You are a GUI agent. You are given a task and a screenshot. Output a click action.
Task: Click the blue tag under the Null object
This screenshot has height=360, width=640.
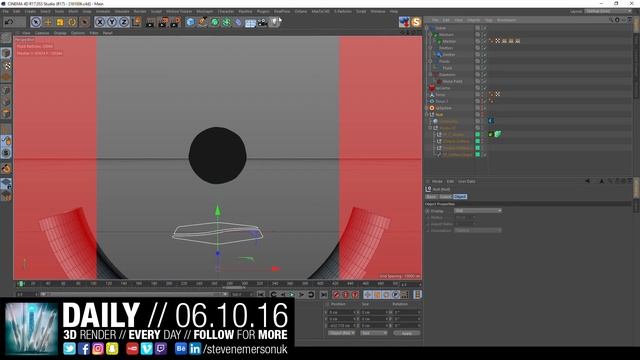(x=491, y=121)
